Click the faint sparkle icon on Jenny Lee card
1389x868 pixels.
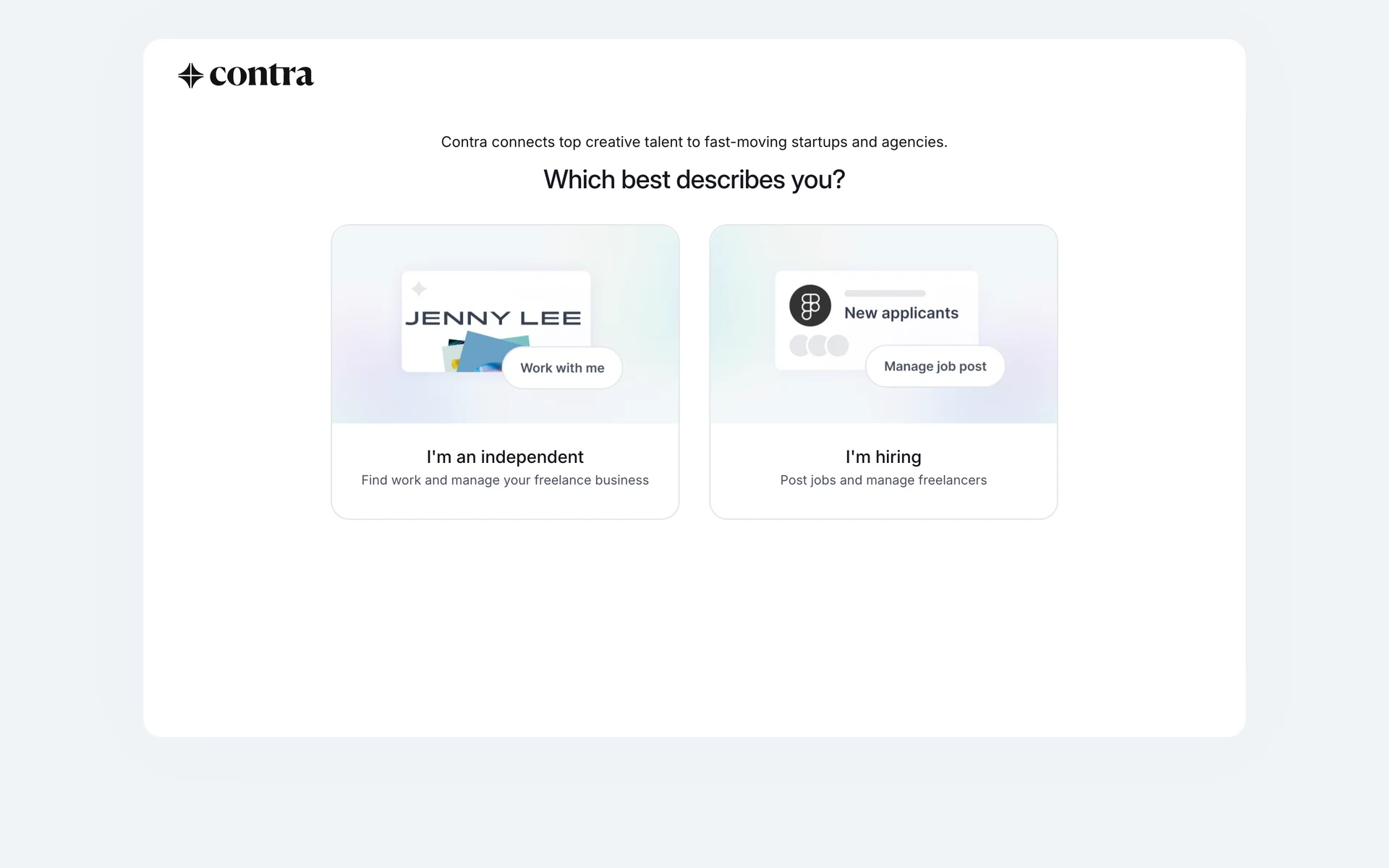(419, 289)
